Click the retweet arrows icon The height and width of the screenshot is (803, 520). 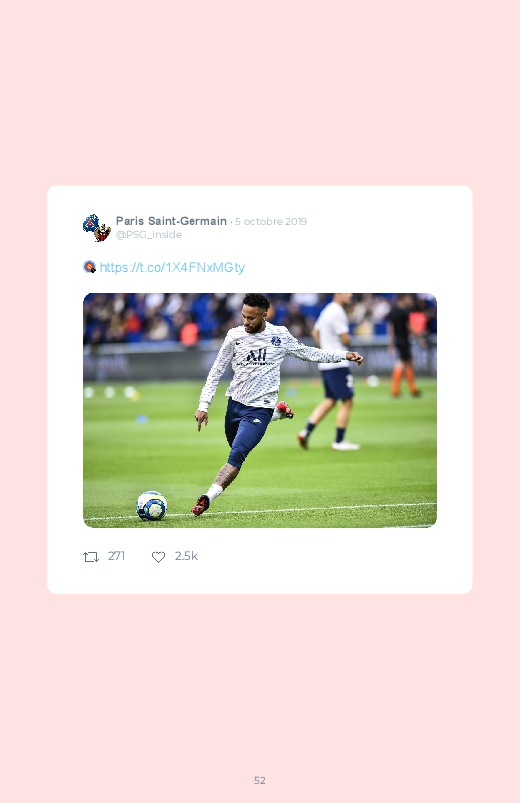[91, 557]
